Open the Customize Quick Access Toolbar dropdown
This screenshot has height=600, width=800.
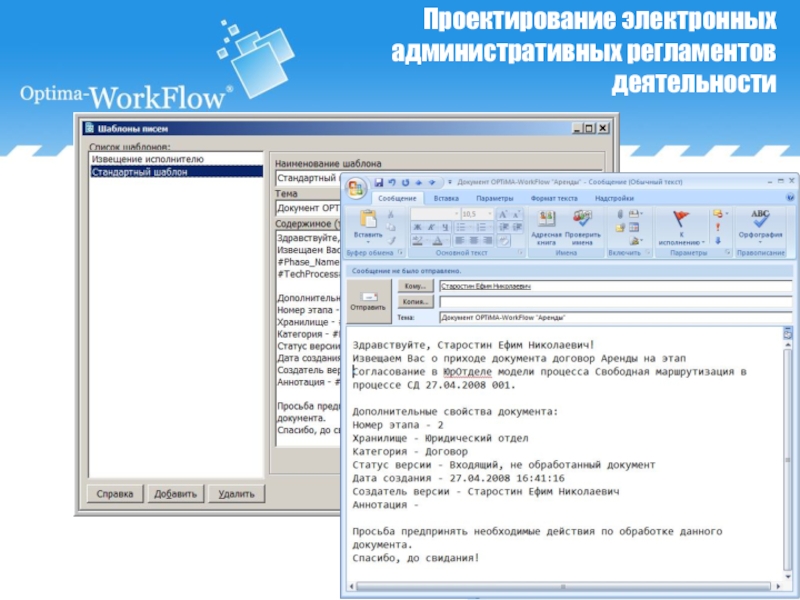point(450,182)
